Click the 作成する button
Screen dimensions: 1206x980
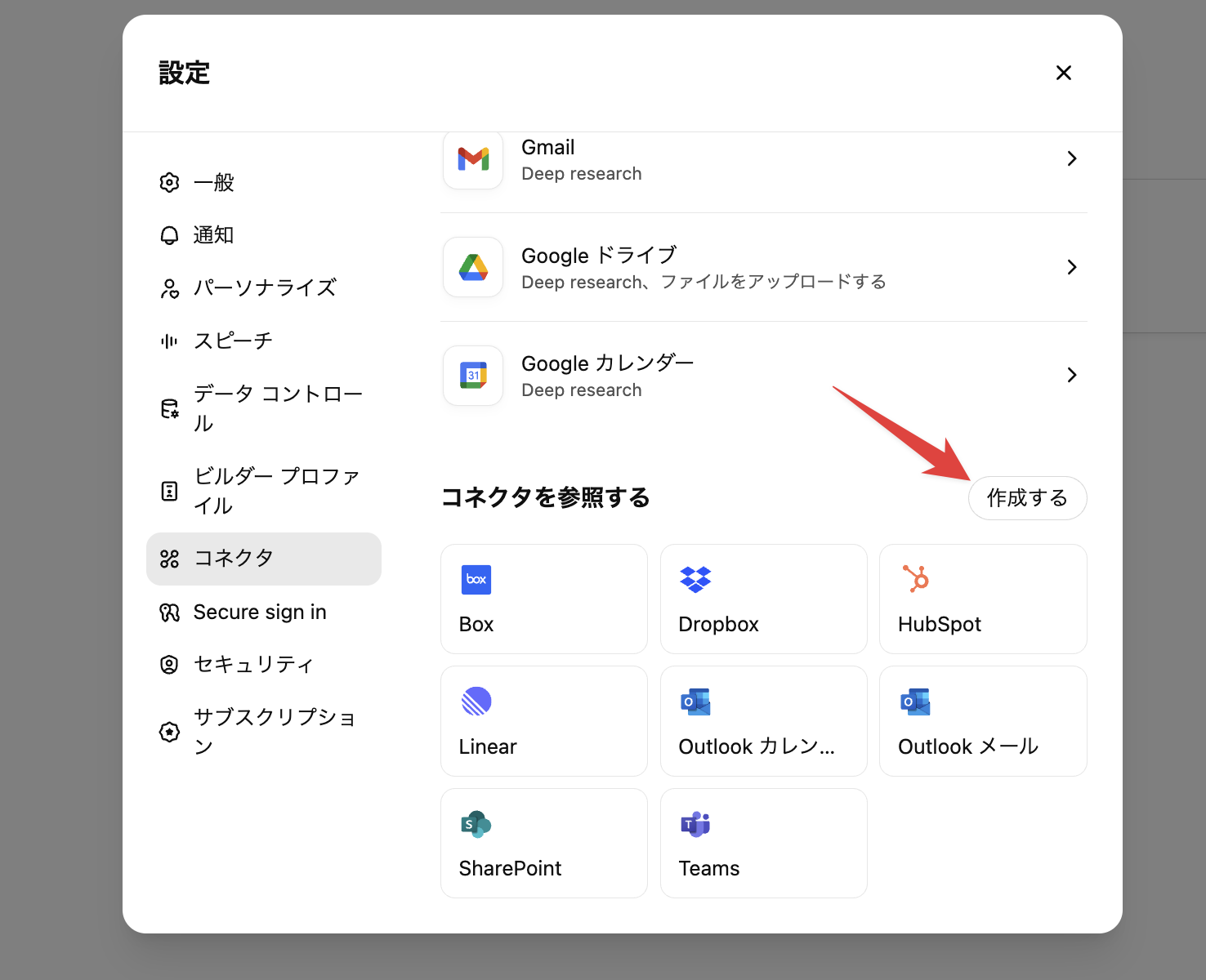(1027, 498)
